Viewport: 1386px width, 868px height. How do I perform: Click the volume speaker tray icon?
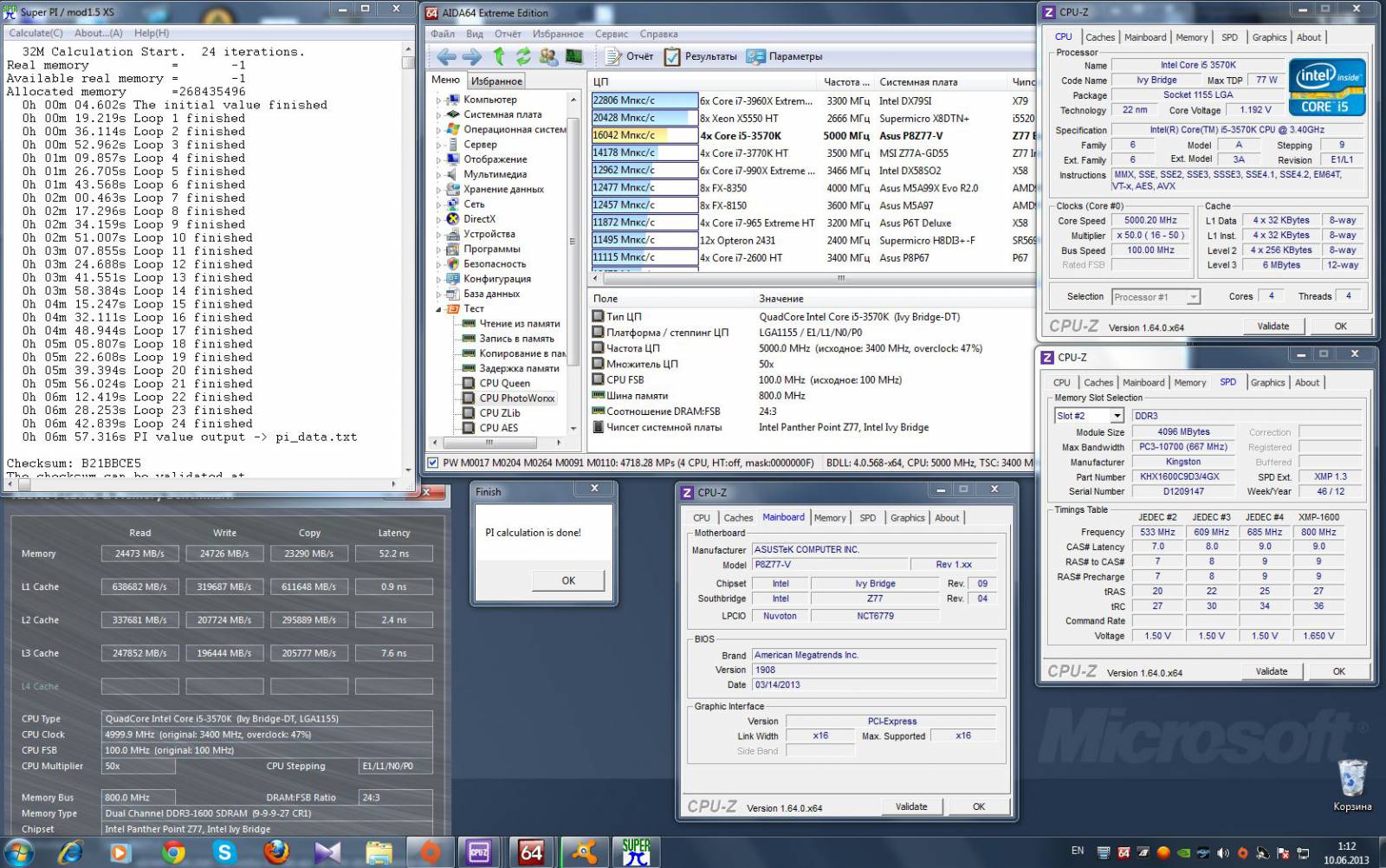(1222, 852)
